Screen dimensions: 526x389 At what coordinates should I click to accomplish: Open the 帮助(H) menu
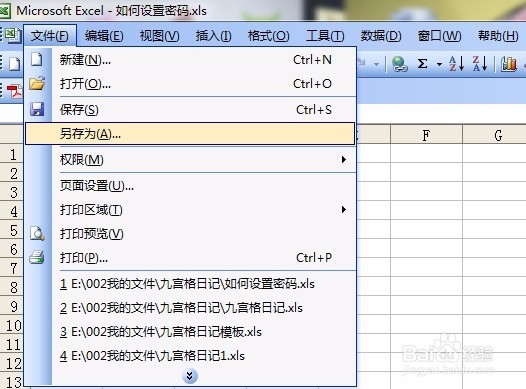(x=498, y=36)
